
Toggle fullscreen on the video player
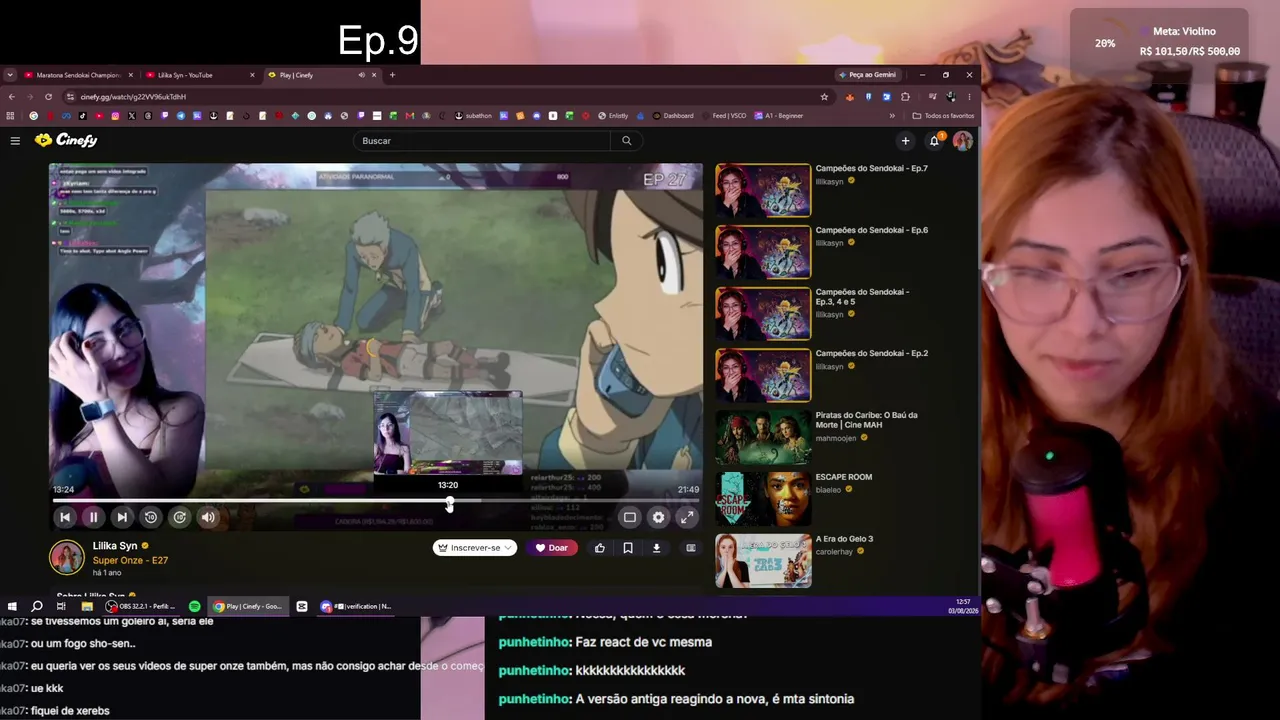tap(687, 517)
